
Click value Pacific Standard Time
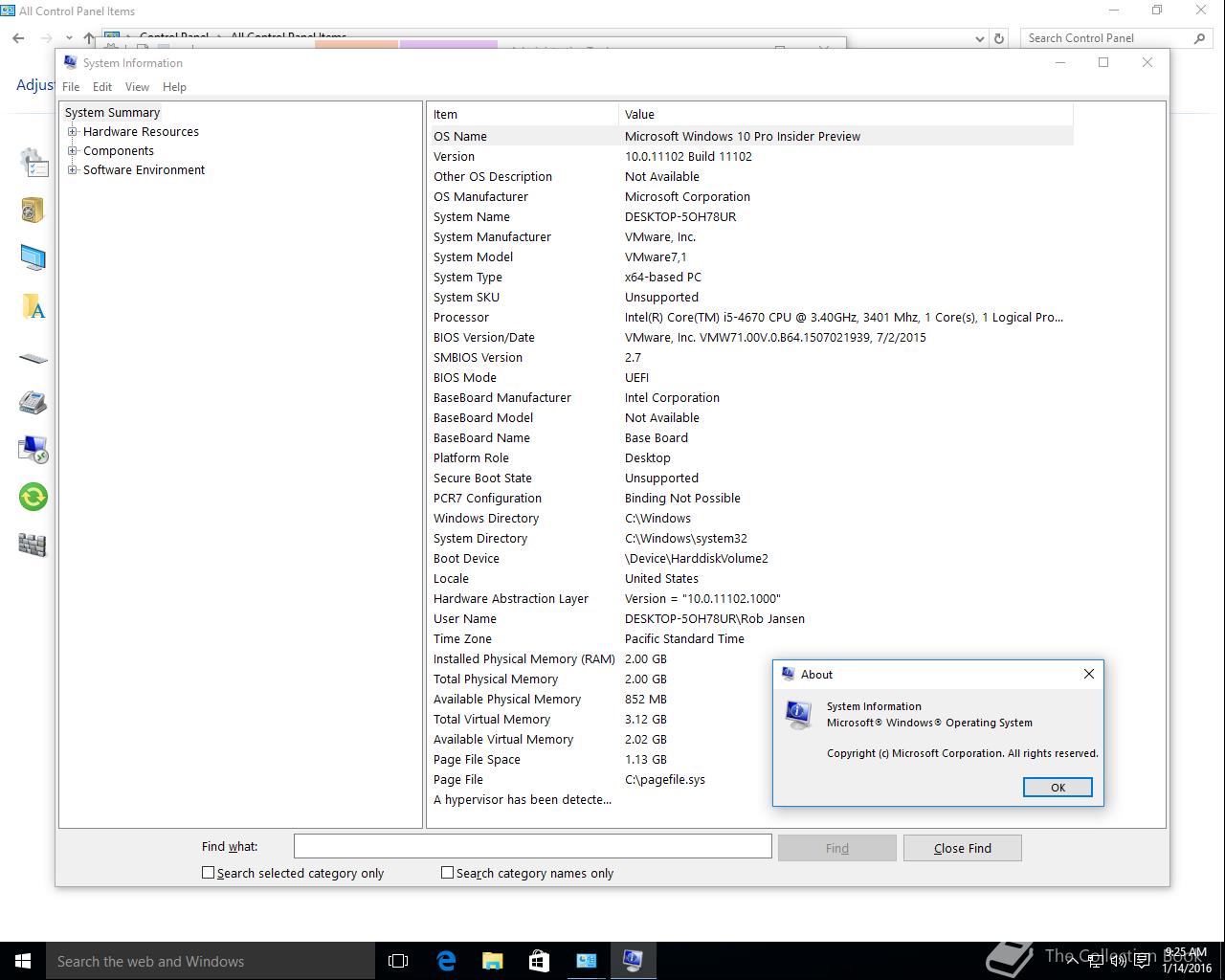[x=684, y=639]
